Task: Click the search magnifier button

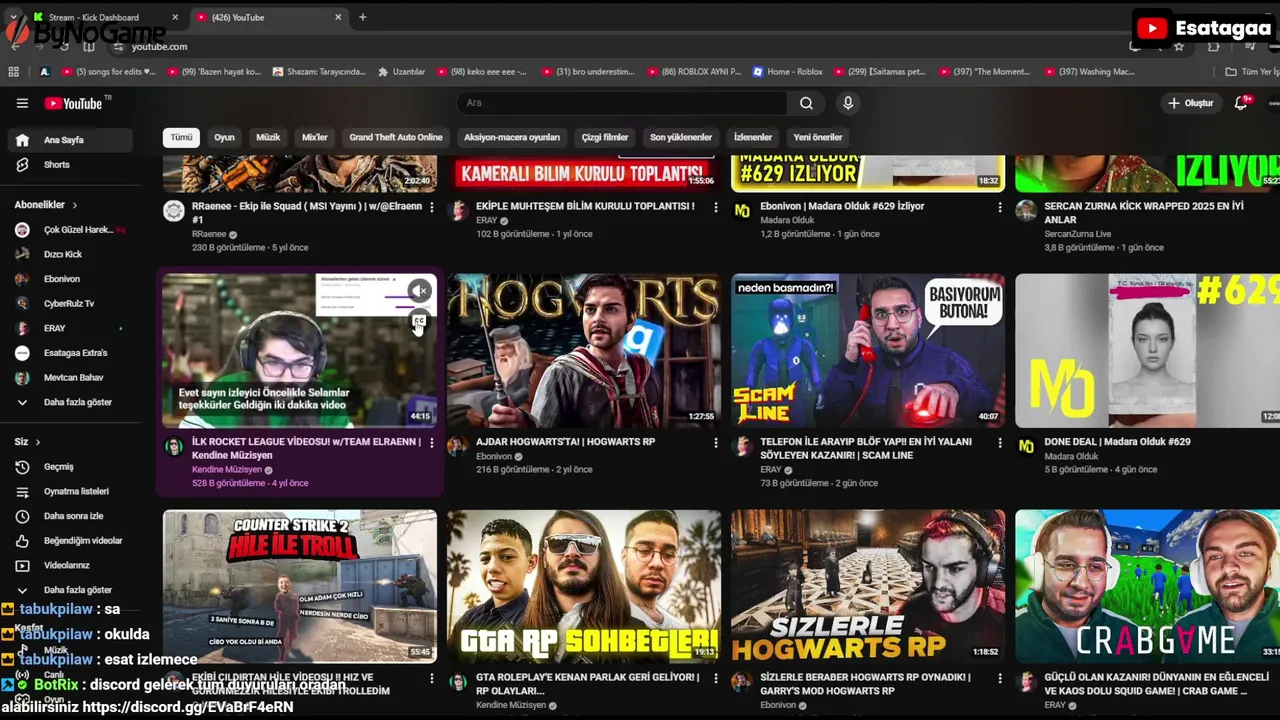Action: [x=806, y=103]
